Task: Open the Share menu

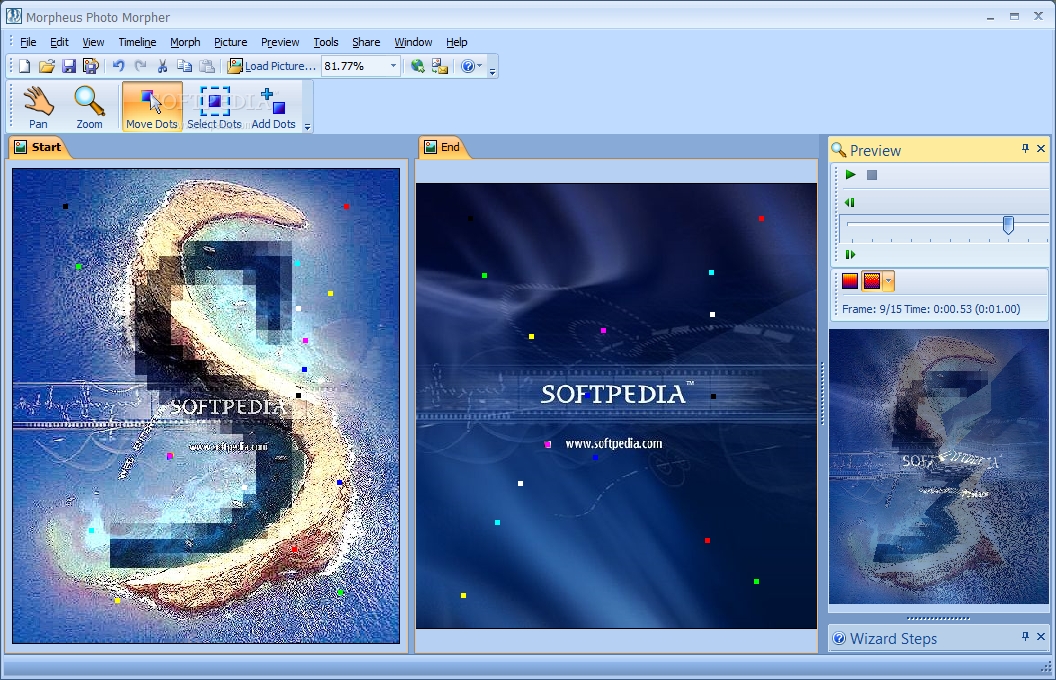Action: coord(366,42)
